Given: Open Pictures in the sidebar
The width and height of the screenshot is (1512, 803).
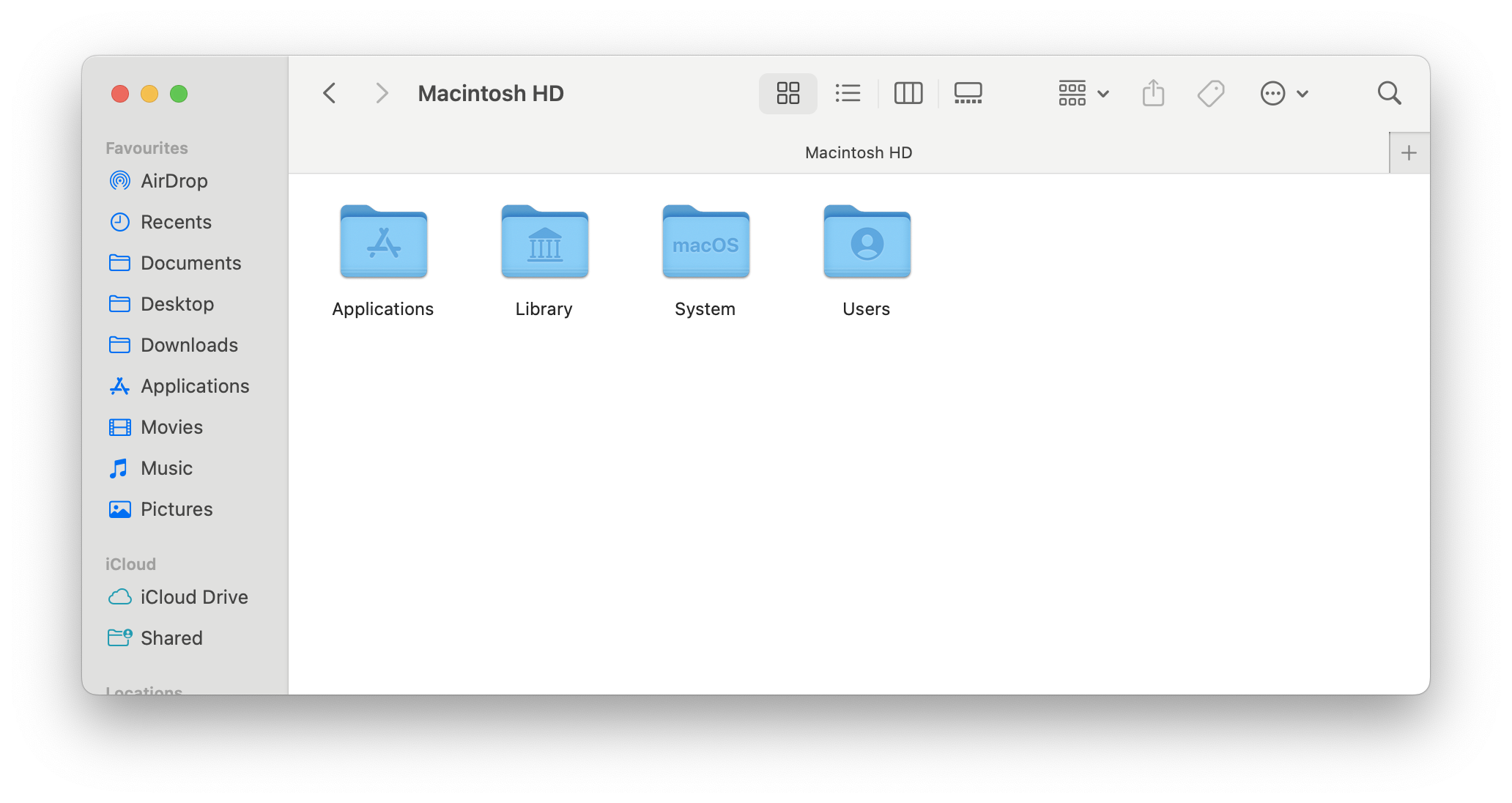Looking at the screenshot, I should click(x=185, y=509).
